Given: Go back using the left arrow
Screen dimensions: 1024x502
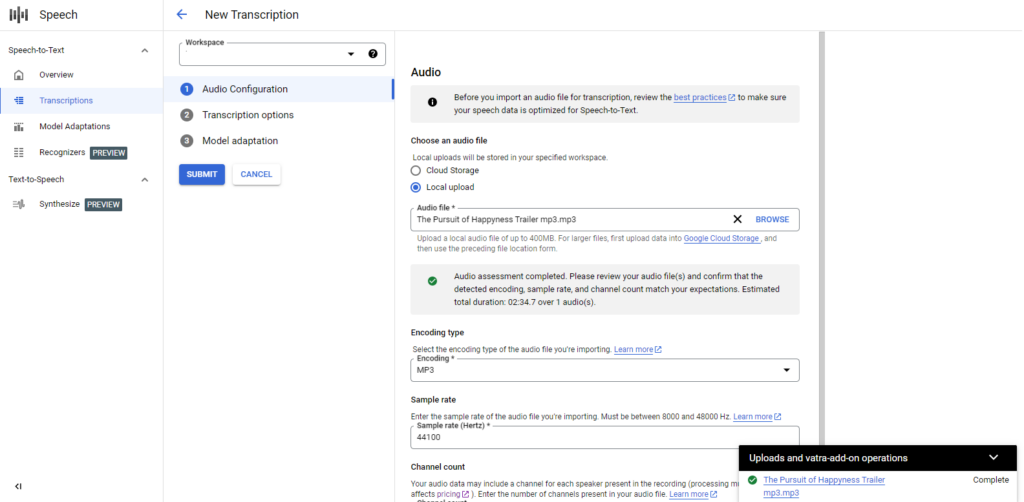Looking at the screenshot, I should (x=182, y=14).
